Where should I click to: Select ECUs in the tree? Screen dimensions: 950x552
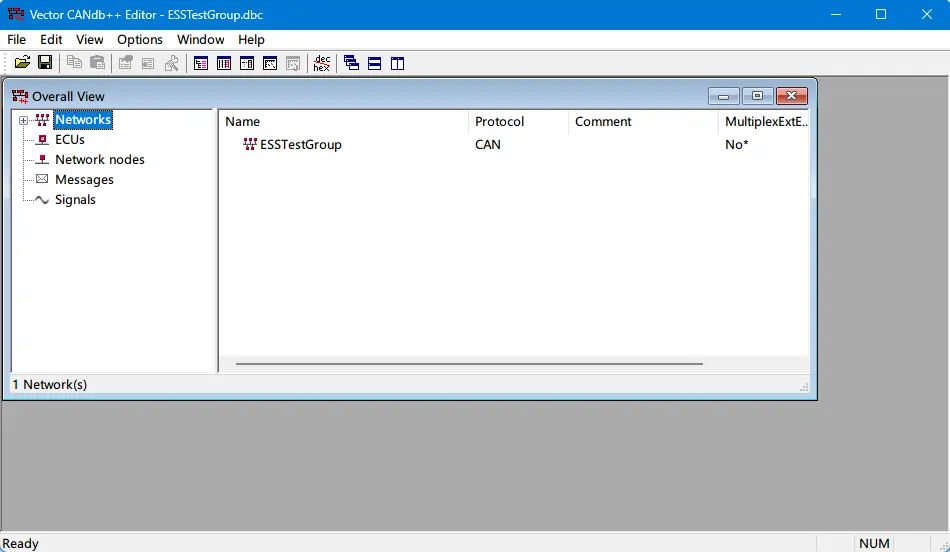point(69,140)
